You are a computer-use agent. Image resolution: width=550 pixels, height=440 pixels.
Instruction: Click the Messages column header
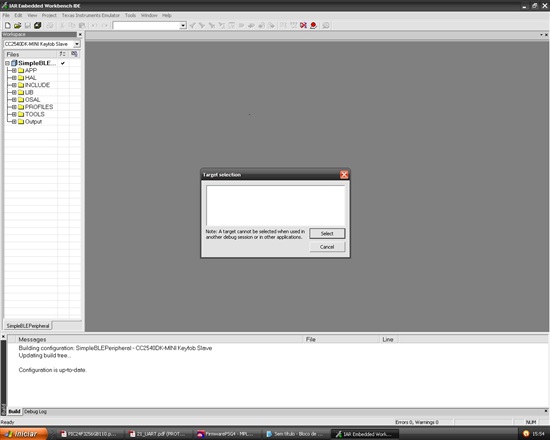coord(160,340)
